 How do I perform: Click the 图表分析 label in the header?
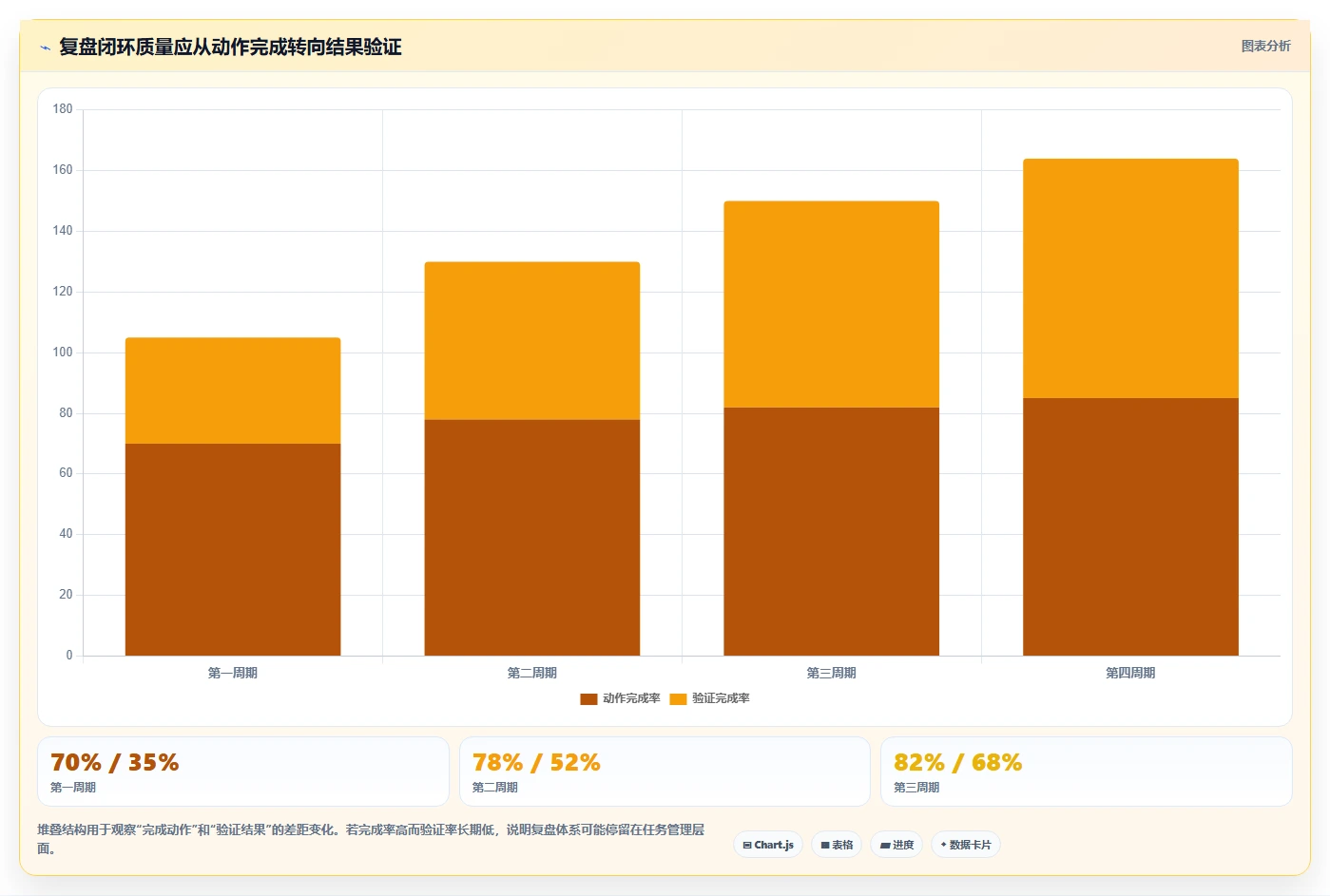pyautogui.click(x=1265, y=46)
